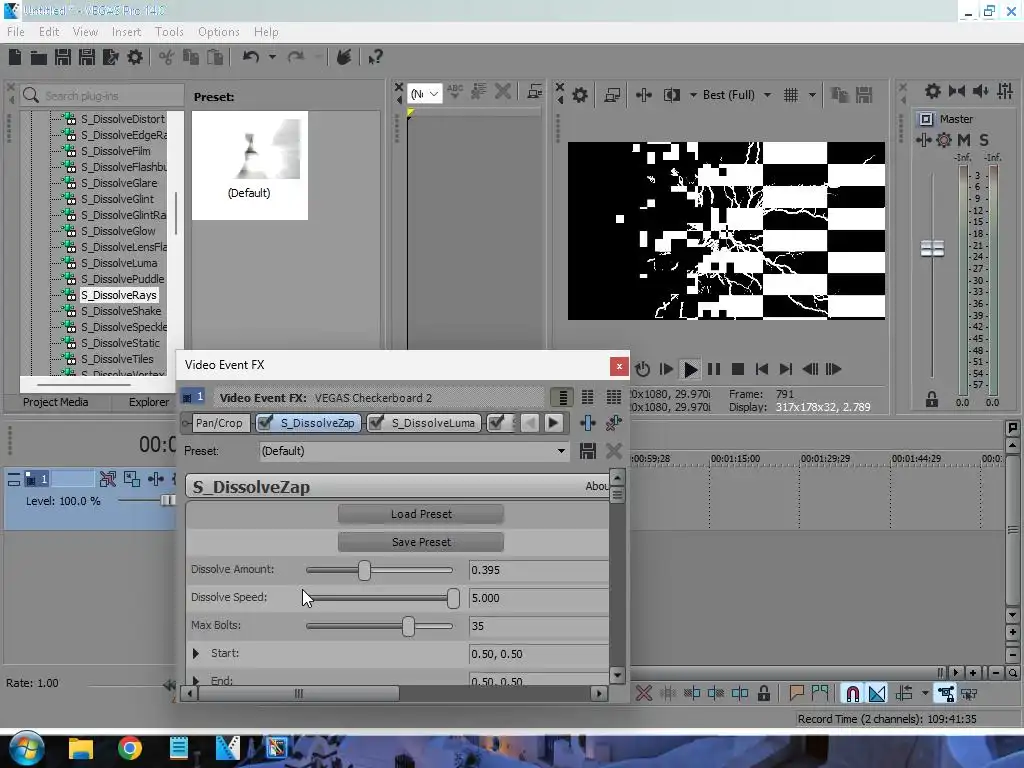The width and height of the screenshot is (1024, 768).
Task: Open the Undo history dropdown arrow
Action: (x=272, y=57)
